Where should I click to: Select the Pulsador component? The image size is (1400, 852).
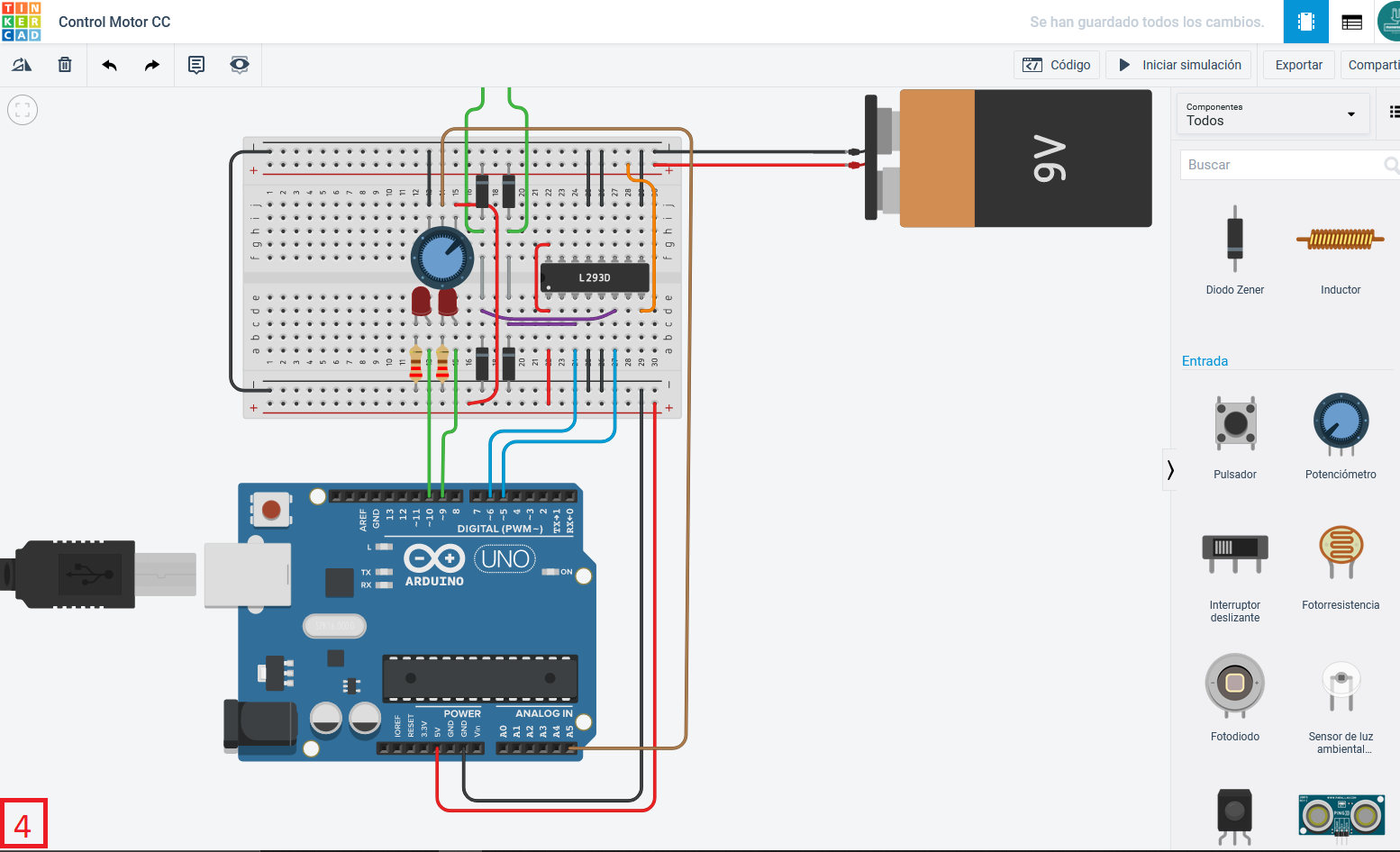click(1235, 437)
